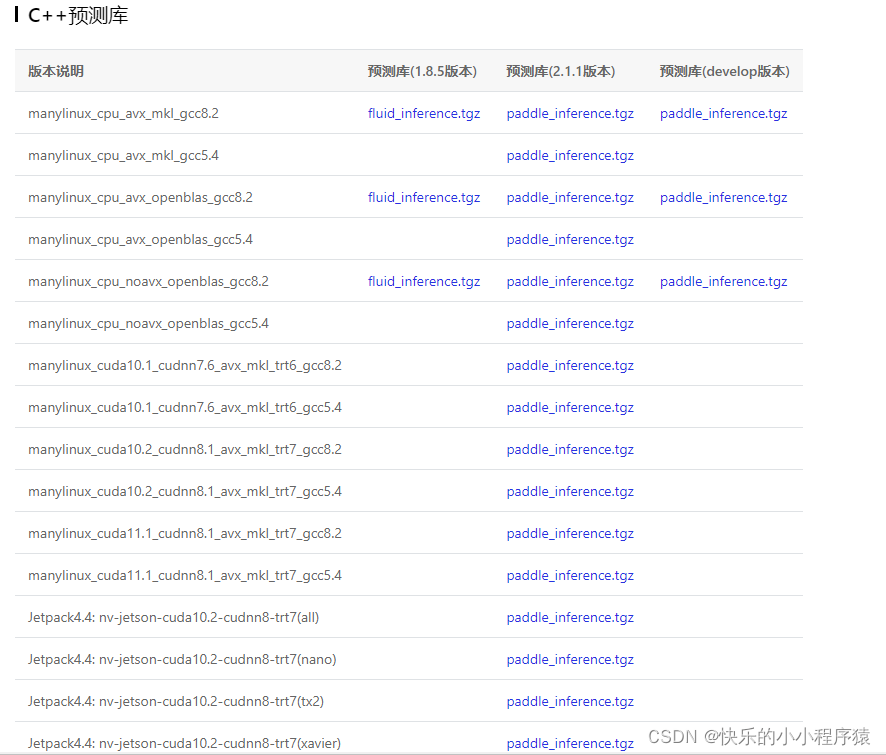Open paddle_inference.tgz for Jetpack4.4 trt7 tx2
Viewport: 886px width, 755px height.
(569, 701)
